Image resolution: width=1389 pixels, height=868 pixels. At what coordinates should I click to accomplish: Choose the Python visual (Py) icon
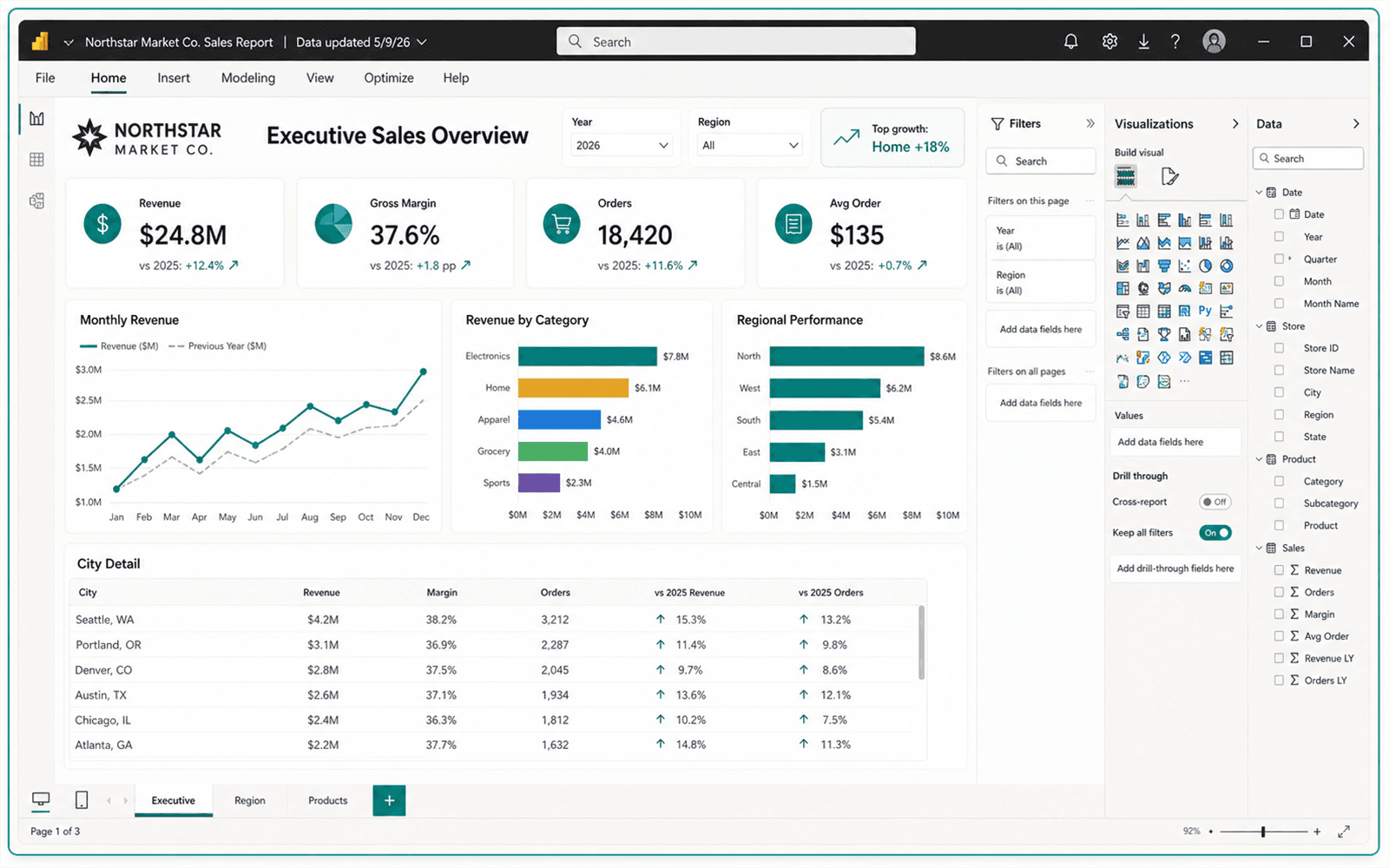[1205, 310]
